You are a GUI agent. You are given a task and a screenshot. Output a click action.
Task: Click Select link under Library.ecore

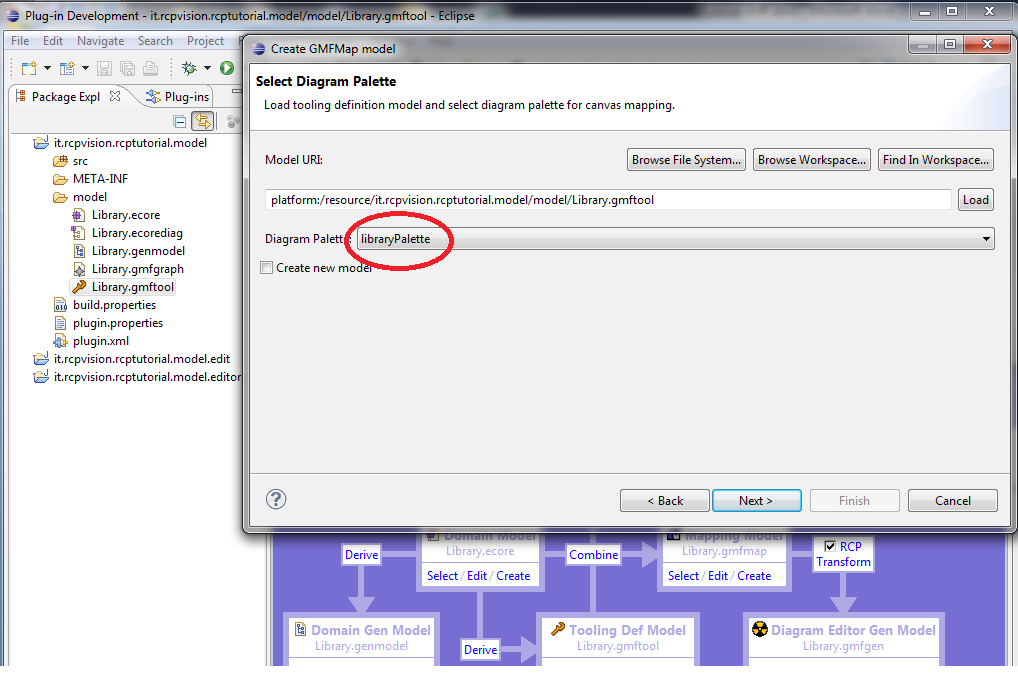tap(442, 576)
